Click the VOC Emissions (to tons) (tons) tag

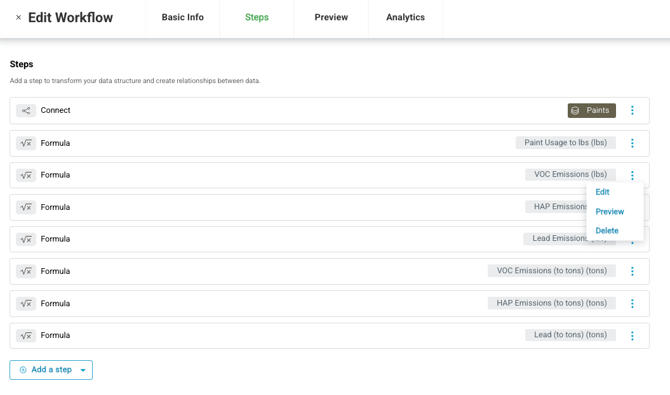click(552, 271)
